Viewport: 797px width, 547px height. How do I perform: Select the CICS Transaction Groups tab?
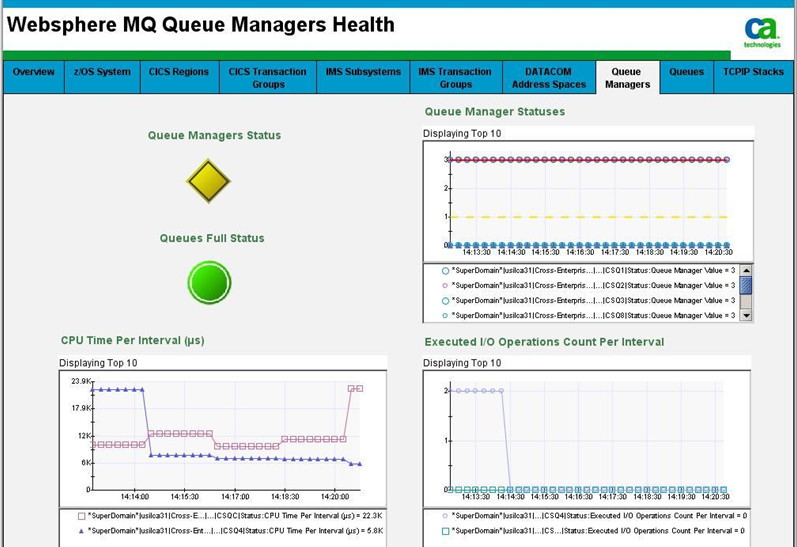coord(267,77)
